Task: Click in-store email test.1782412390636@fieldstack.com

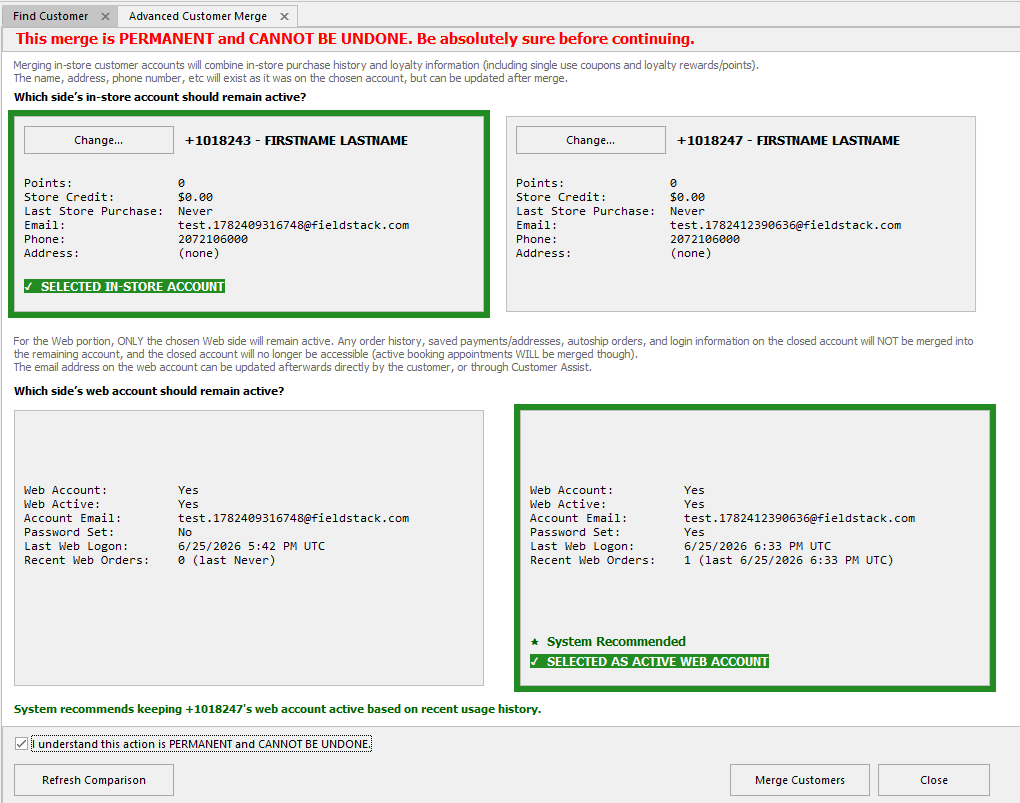Action: point(786,225)
